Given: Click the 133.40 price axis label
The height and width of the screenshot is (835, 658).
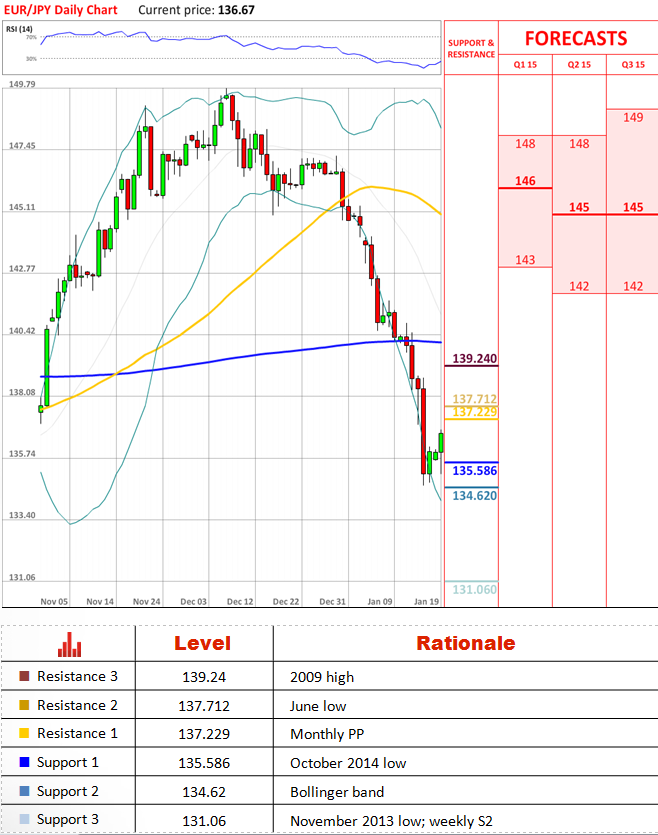Looking at the screenshot, I should point(22,515).
